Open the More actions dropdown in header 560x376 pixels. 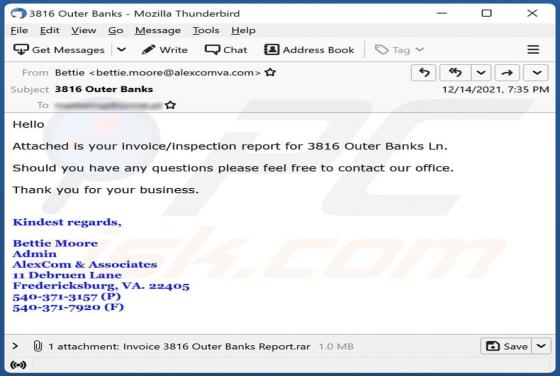coord(536,73)
